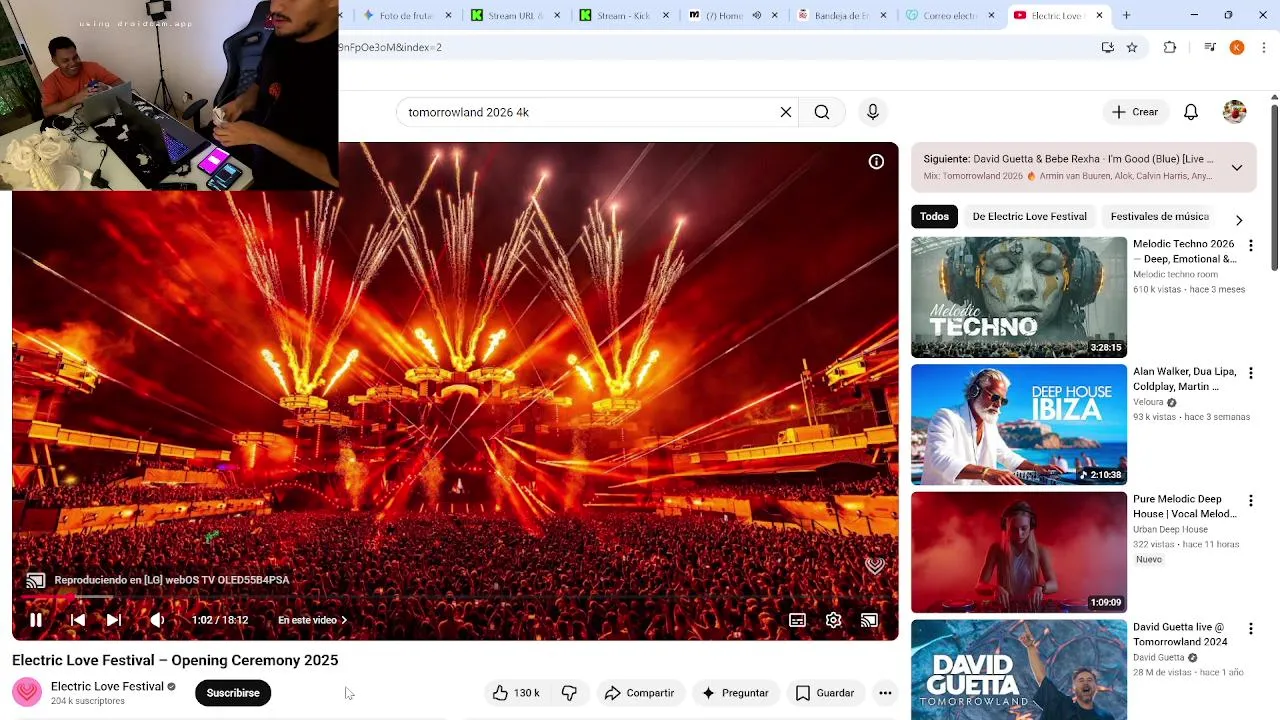Open the Crear menu
The image size is (1280, 720).
[1135, 112]
